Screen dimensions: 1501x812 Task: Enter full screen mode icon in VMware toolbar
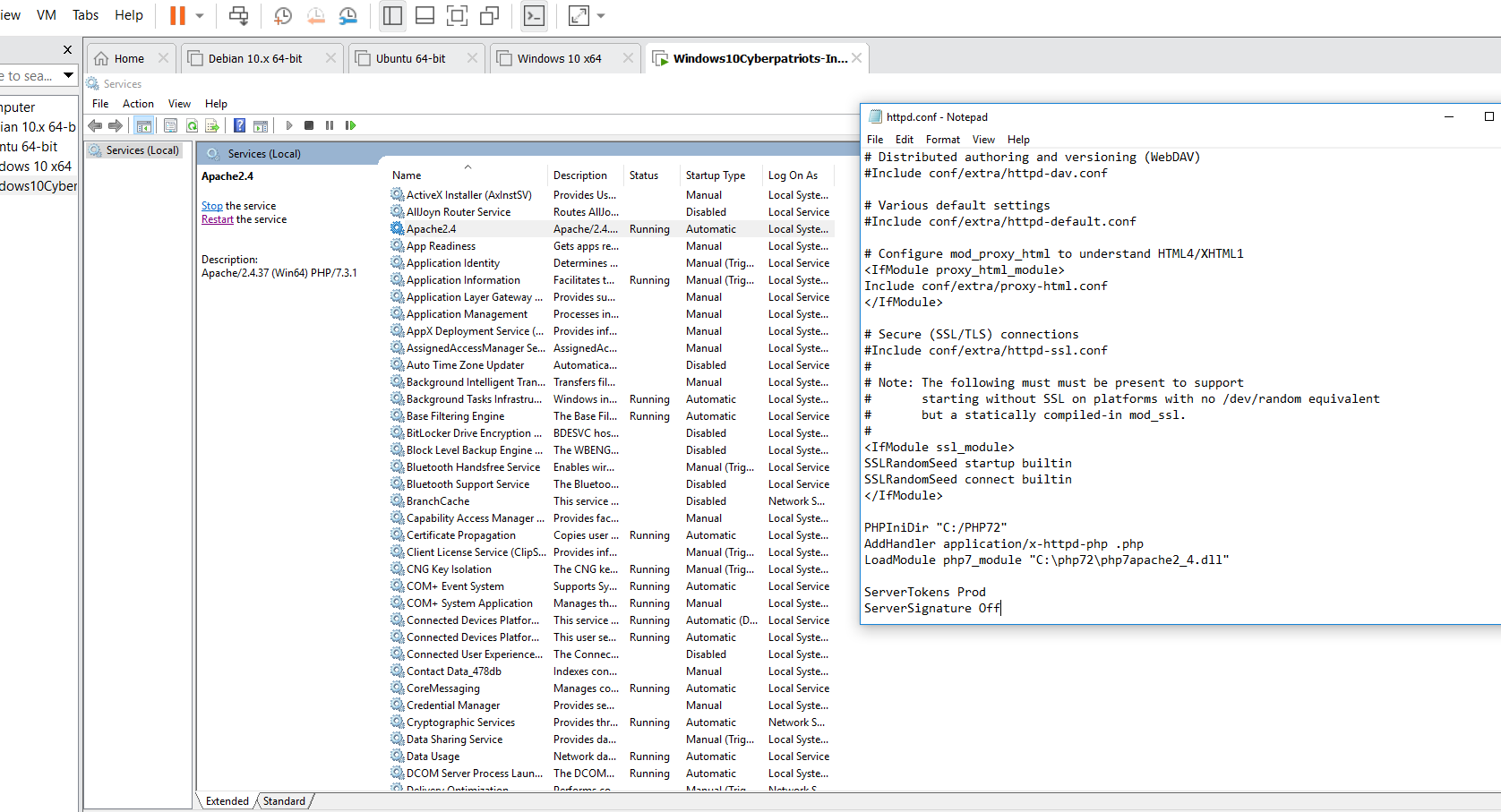pos(457,15)
